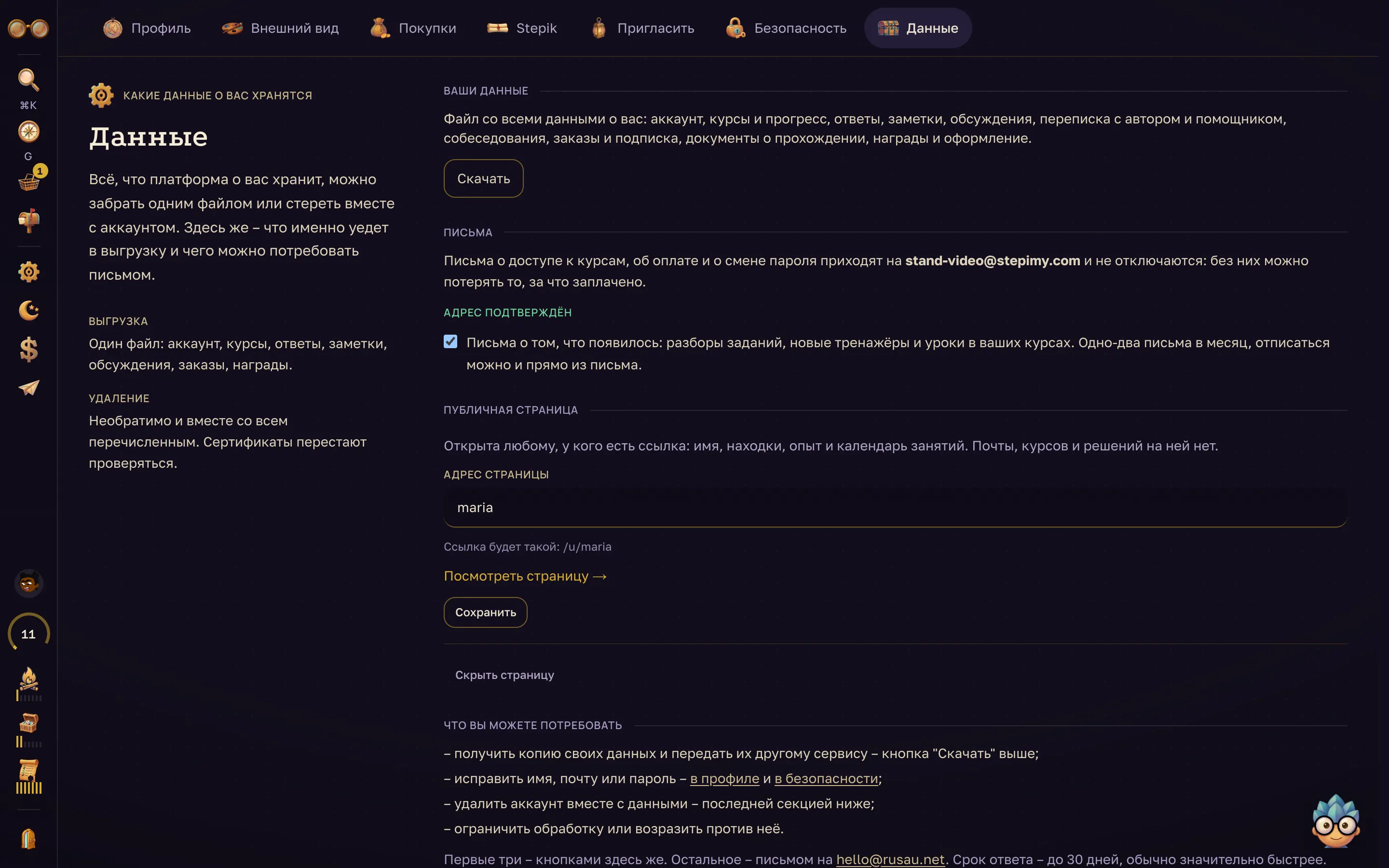Open the mailbox icon in sidebar
The image size is (1389, 868).
coord(28,220)
